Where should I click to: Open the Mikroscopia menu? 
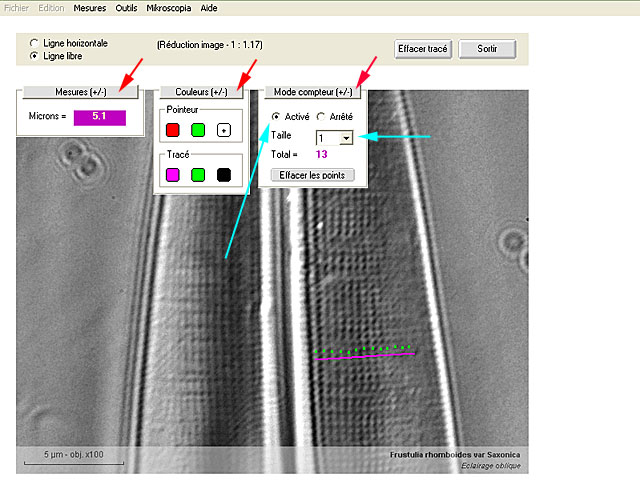click(x=169, y=8)
